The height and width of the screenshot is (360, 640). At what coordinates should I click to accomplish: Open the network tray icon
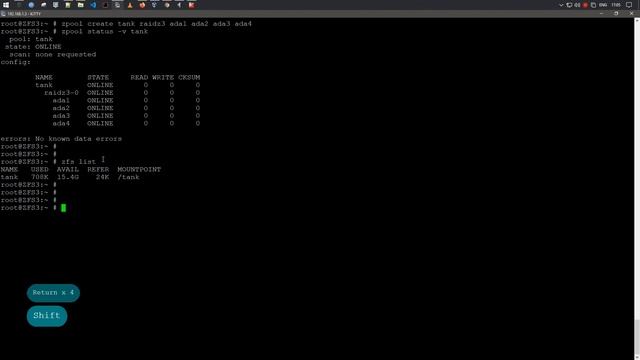[569, 5]
